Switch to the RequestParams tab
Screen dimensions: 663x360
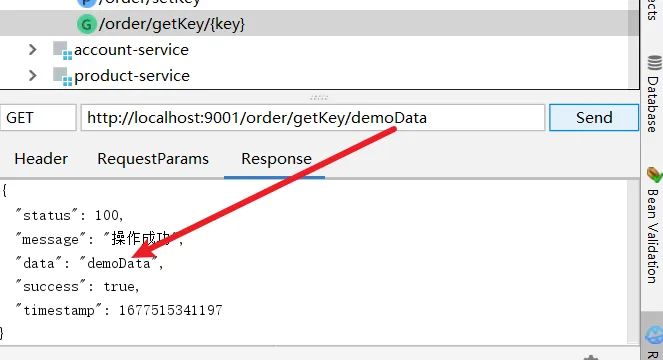coord(153,159)
